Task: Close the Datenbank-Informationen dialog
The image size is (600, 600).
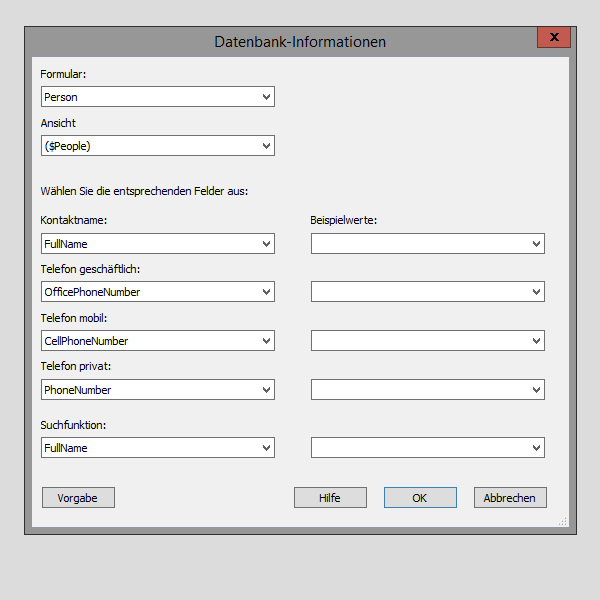Action: point(553,38)
